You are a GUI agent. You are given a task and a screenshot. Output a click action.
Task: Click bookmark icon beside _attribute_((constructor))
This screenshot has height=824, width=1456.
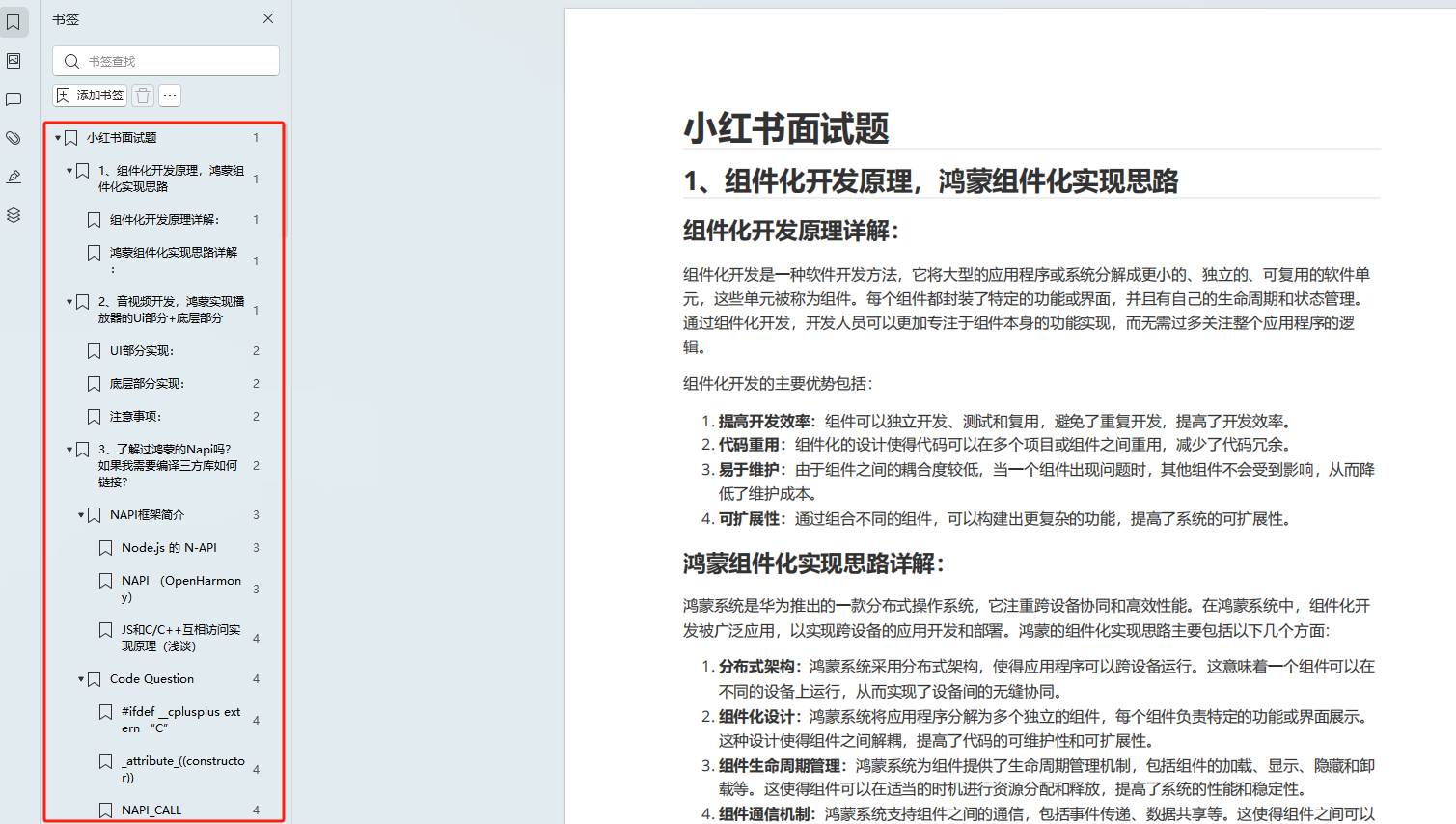pos(106,761)
